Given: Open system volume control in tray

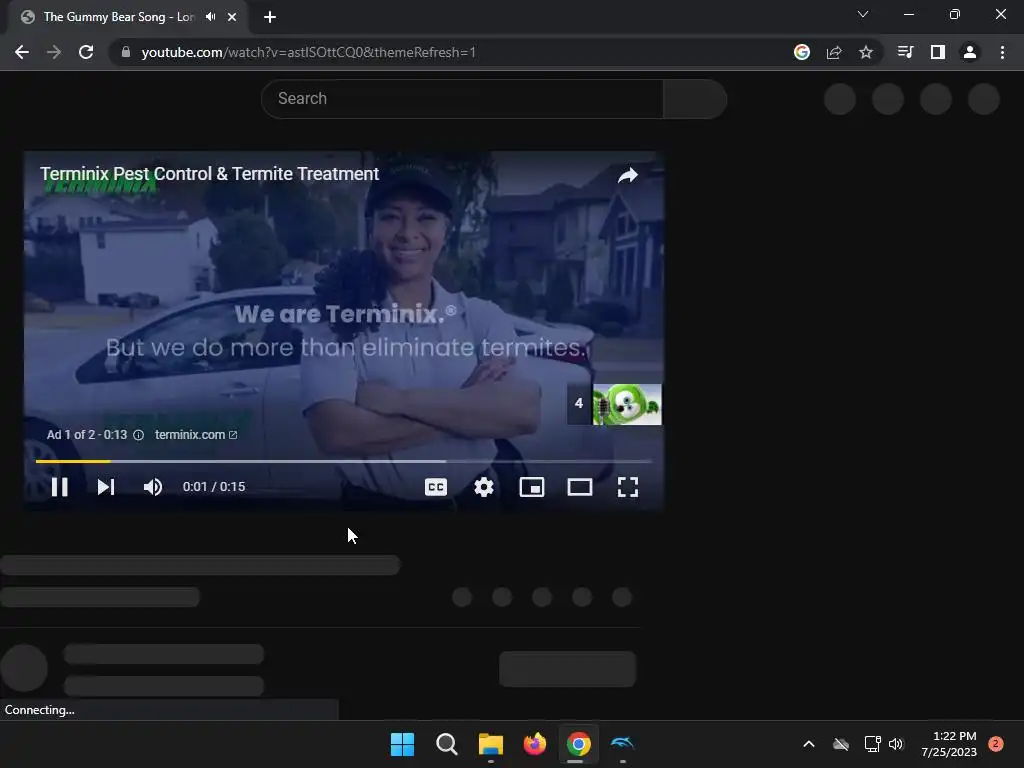Looking at the screenshot, I should tap(895, 744).
